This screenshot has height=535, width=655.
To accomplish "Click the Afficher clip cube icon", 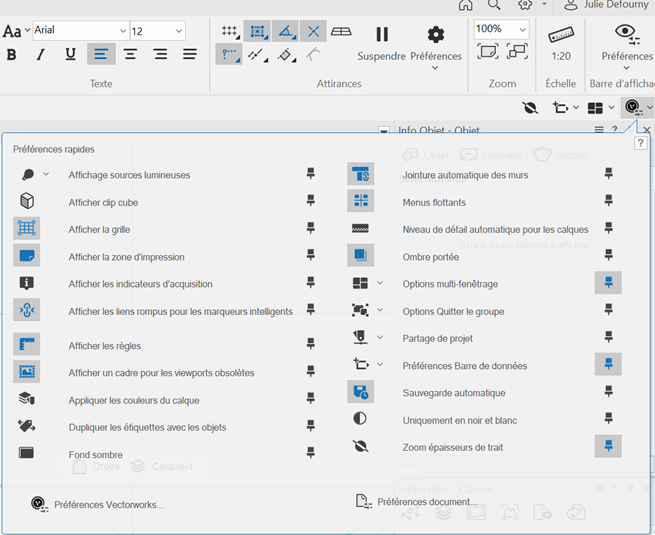I will 27,202.
